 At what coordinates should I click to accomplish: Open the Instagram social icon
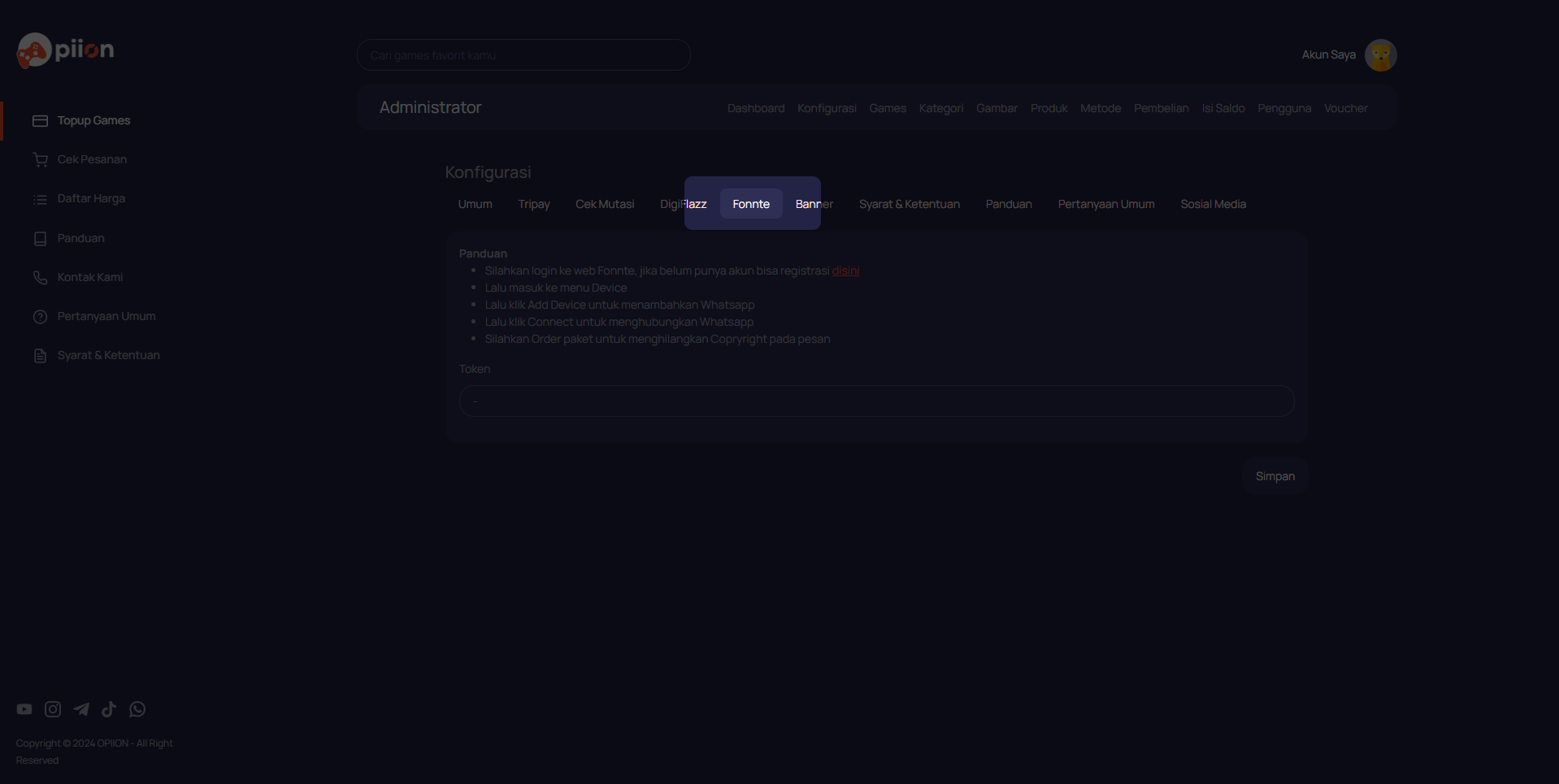click(x=53, y=709)
